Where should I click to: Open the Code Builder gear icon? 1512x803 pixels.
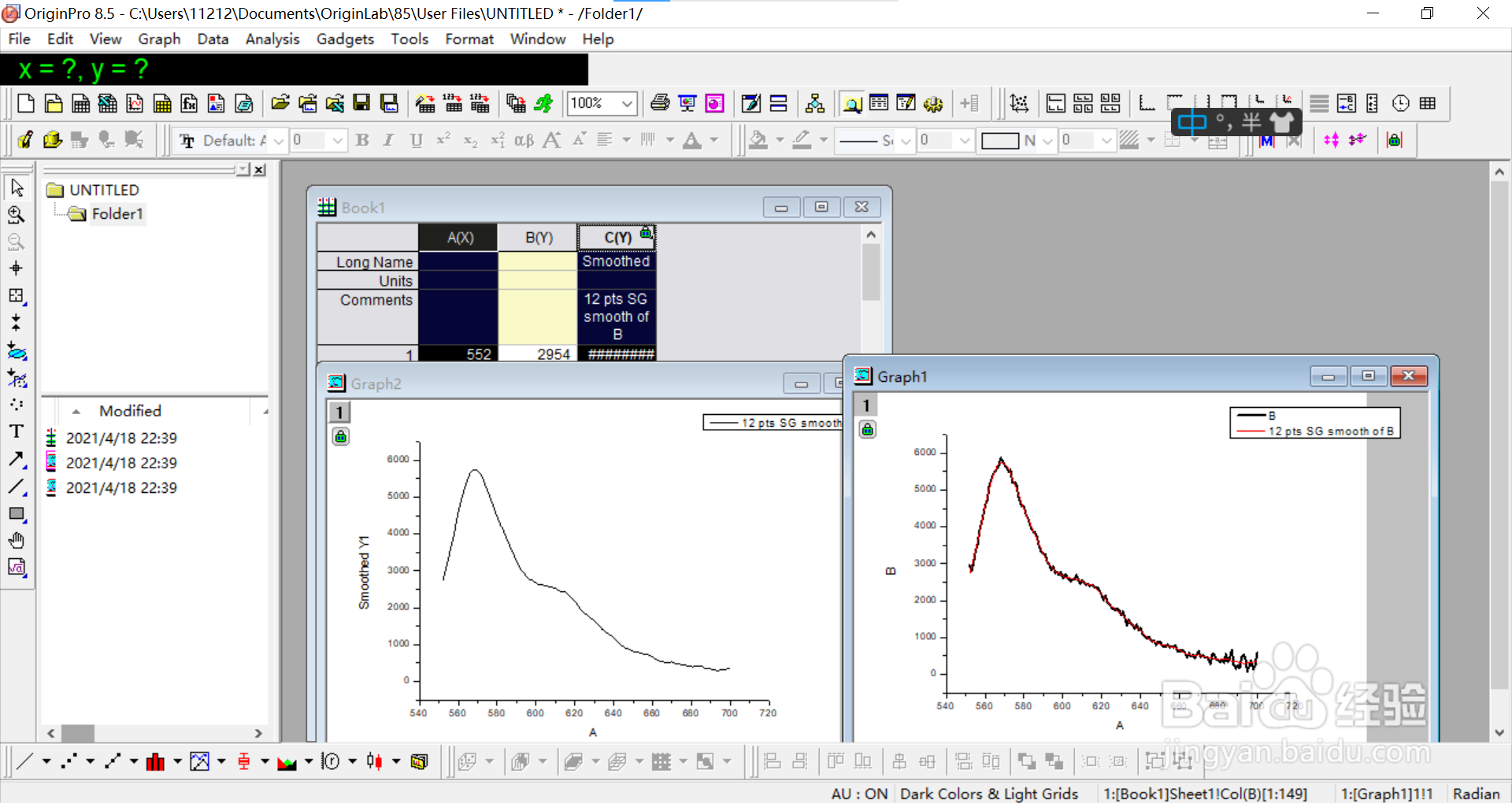[933, 103]
